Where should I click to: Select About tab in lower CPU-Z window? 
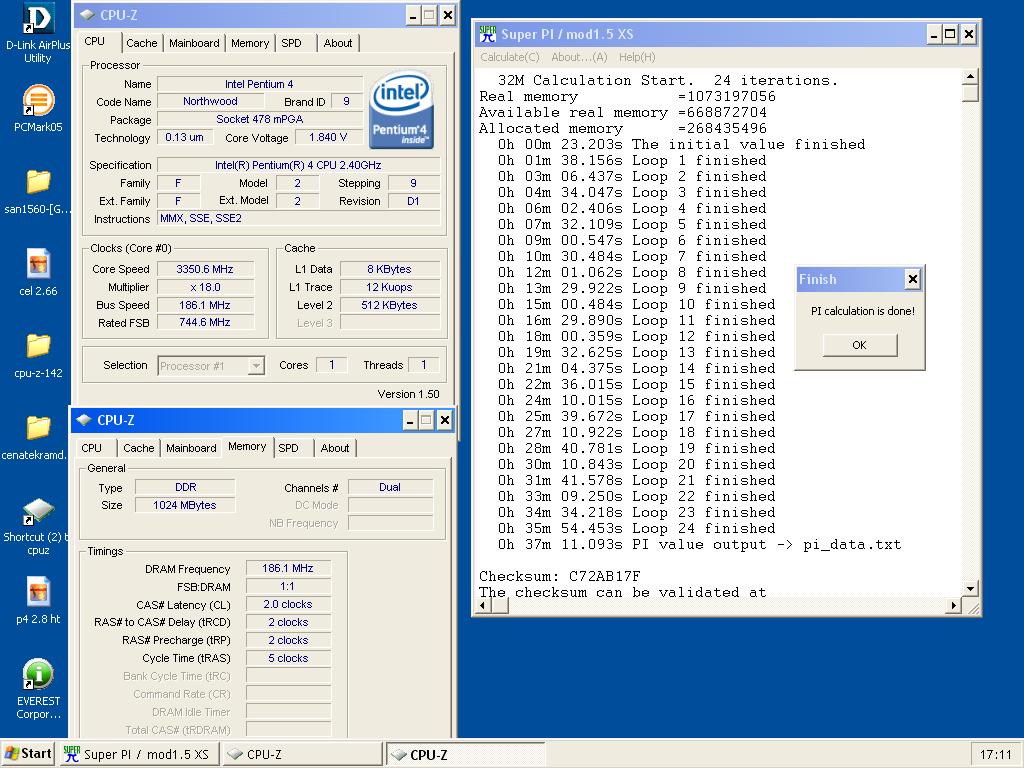point(334,448)
